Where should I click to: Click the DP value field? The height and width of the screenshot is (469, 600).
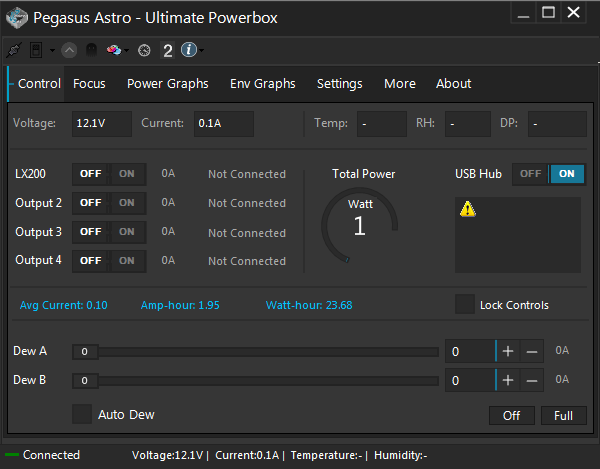(557, 124)
